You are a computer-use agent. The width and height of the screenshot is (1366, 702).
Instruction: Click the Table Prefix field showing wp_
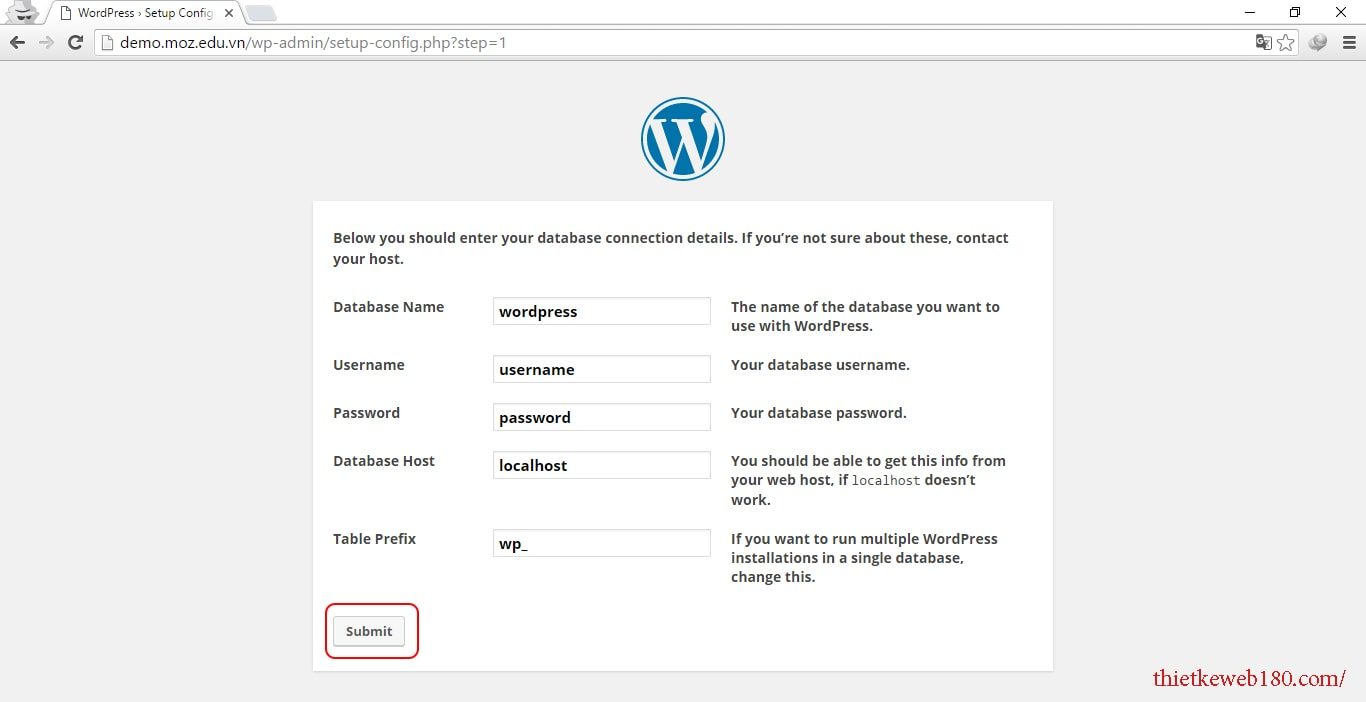pos(600,543)
